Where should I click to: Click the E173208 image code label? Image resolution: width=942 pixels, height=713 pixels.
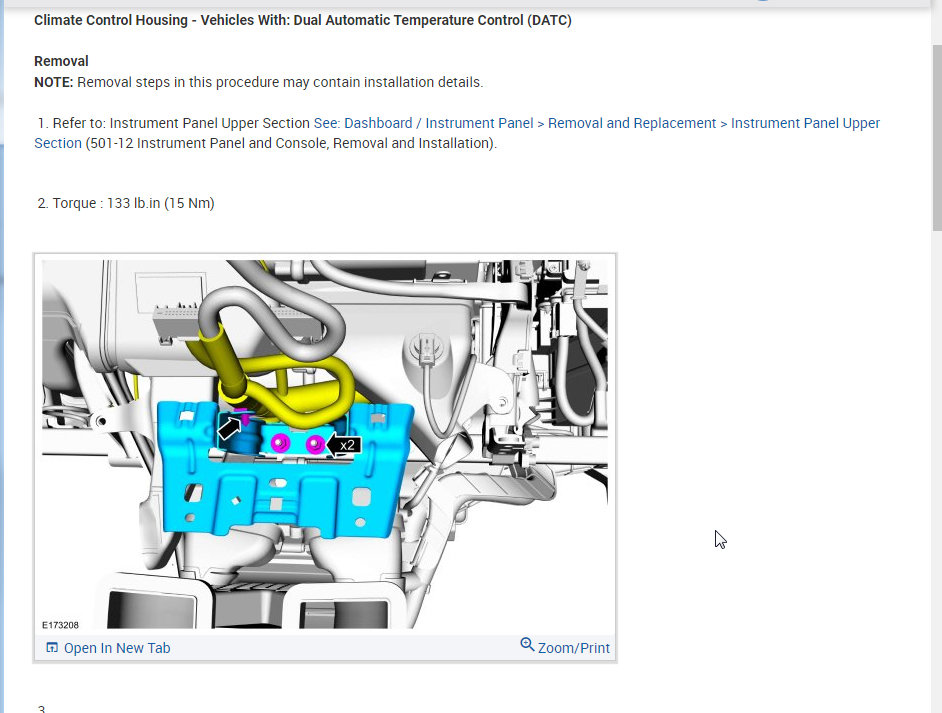coord(60,625)
